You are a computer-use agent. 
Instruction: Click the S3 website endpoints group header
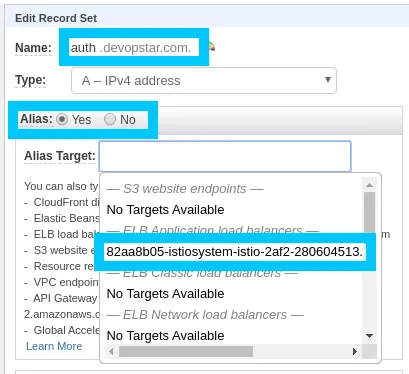(185, 189)
